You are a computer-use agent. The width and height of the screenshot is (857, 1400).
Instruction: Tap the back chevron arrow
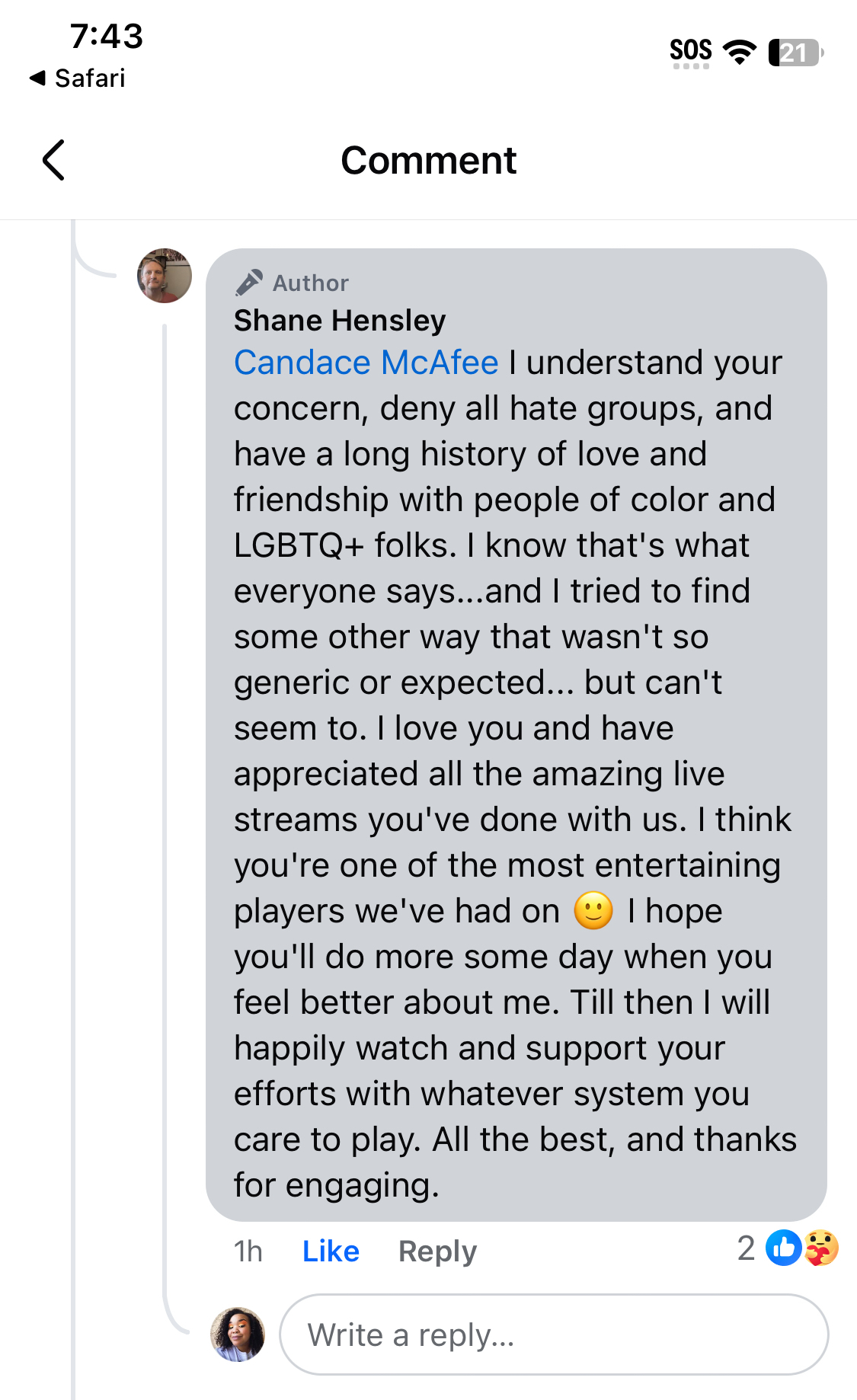point(53,160)
